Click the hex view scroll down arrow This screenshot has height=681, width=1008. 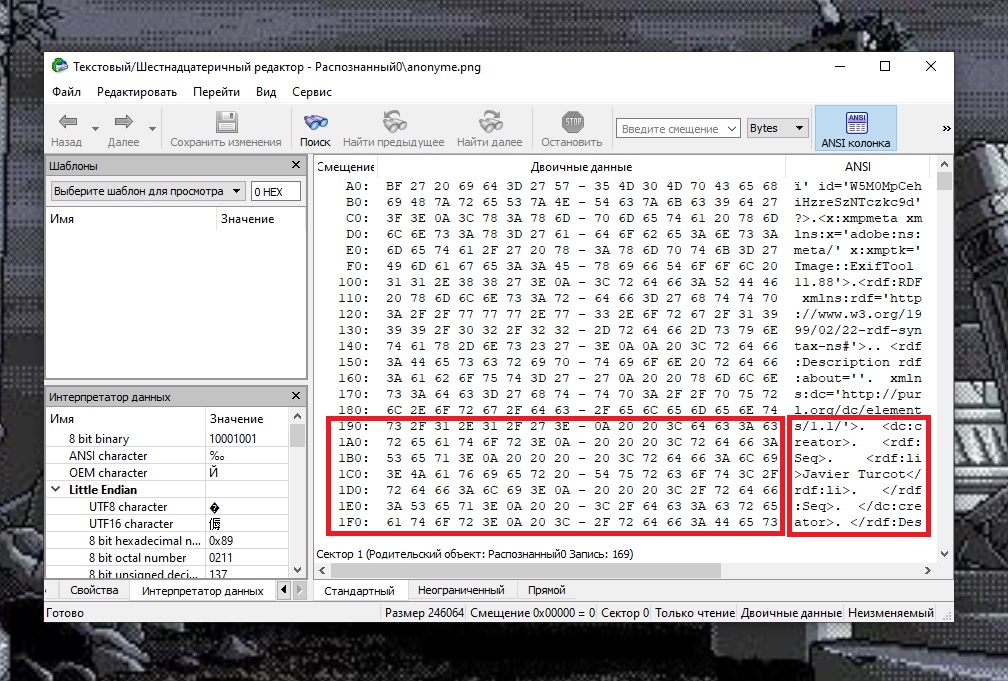pos(944,553)
